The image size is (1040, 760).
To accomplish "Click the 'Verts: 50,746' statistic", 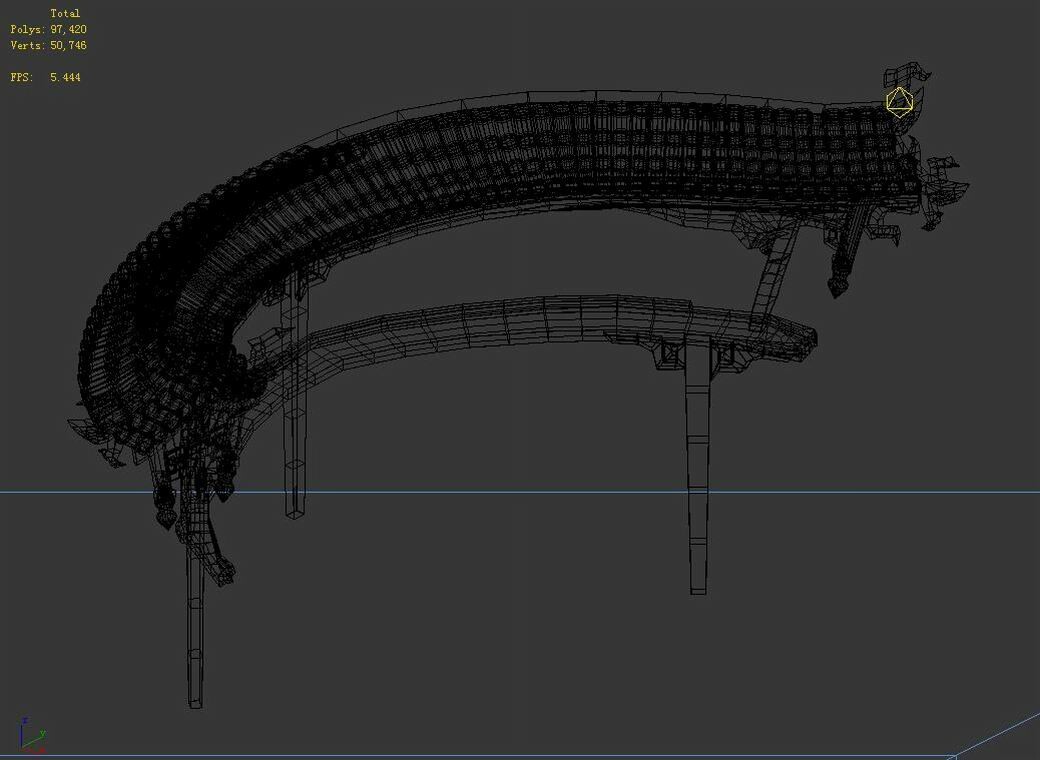I will tap(48, 45).
